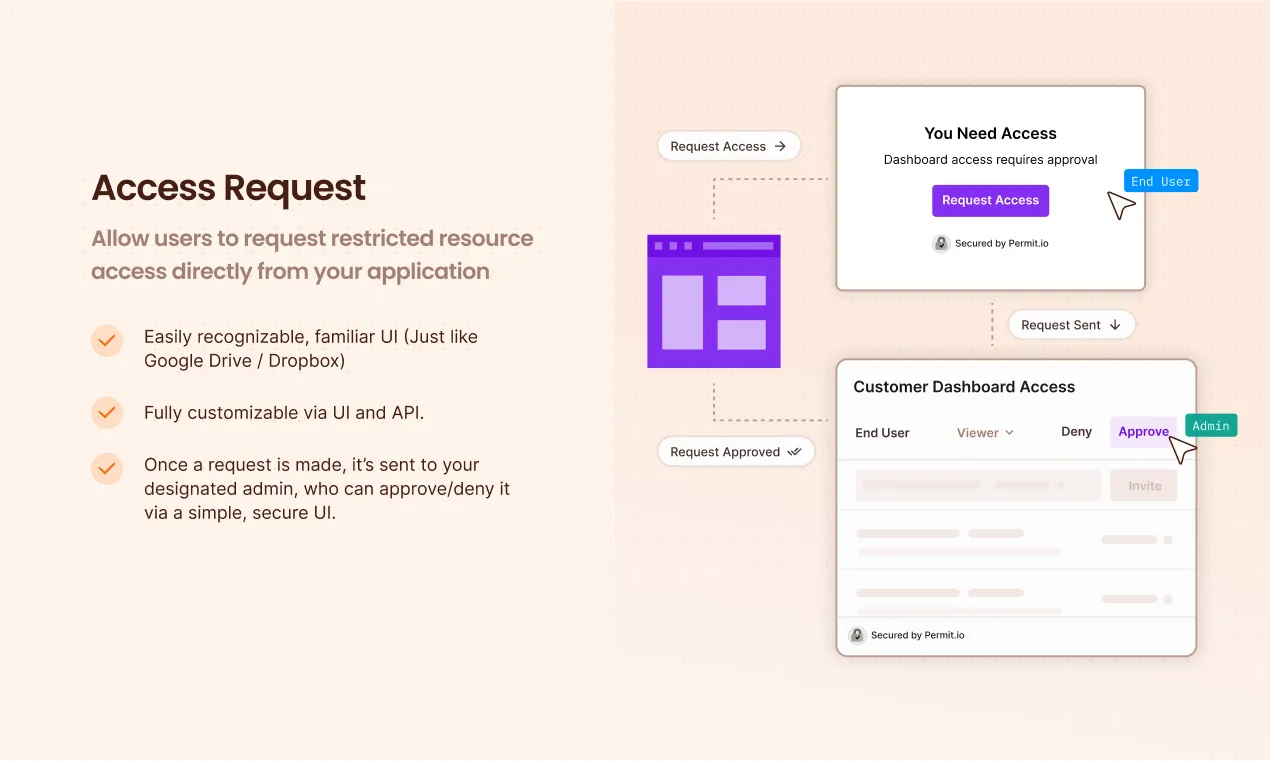Click the Customer Dashboard Access title
This screenshot has width=1270, height=761.
click(x=963, y=387)
